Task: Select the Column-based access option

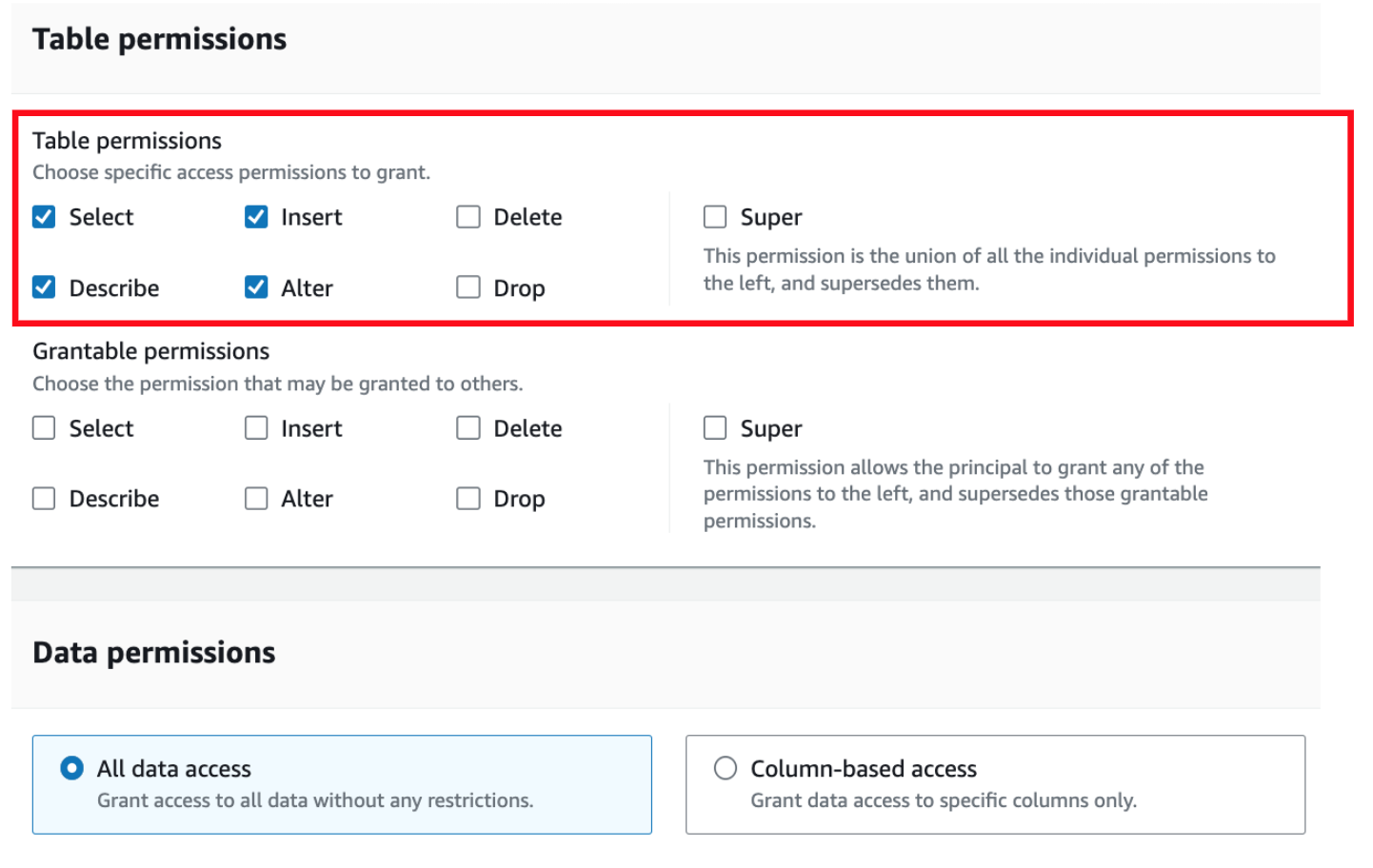Action: 726,768
